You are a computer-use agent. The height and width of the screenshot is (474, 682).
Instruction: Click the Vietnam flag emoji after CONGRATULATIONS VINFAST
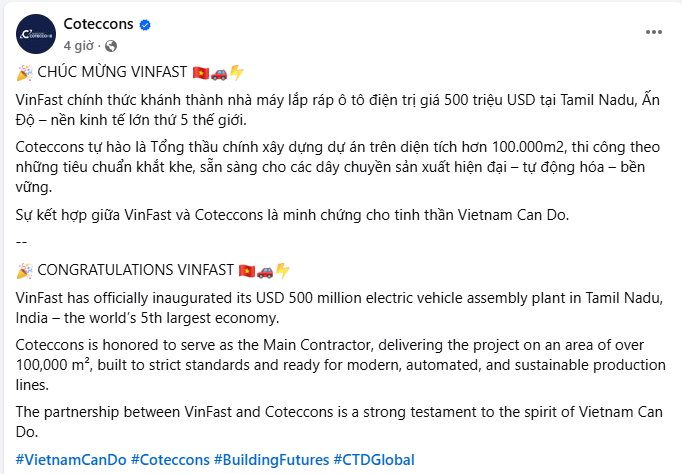[247, 271]
